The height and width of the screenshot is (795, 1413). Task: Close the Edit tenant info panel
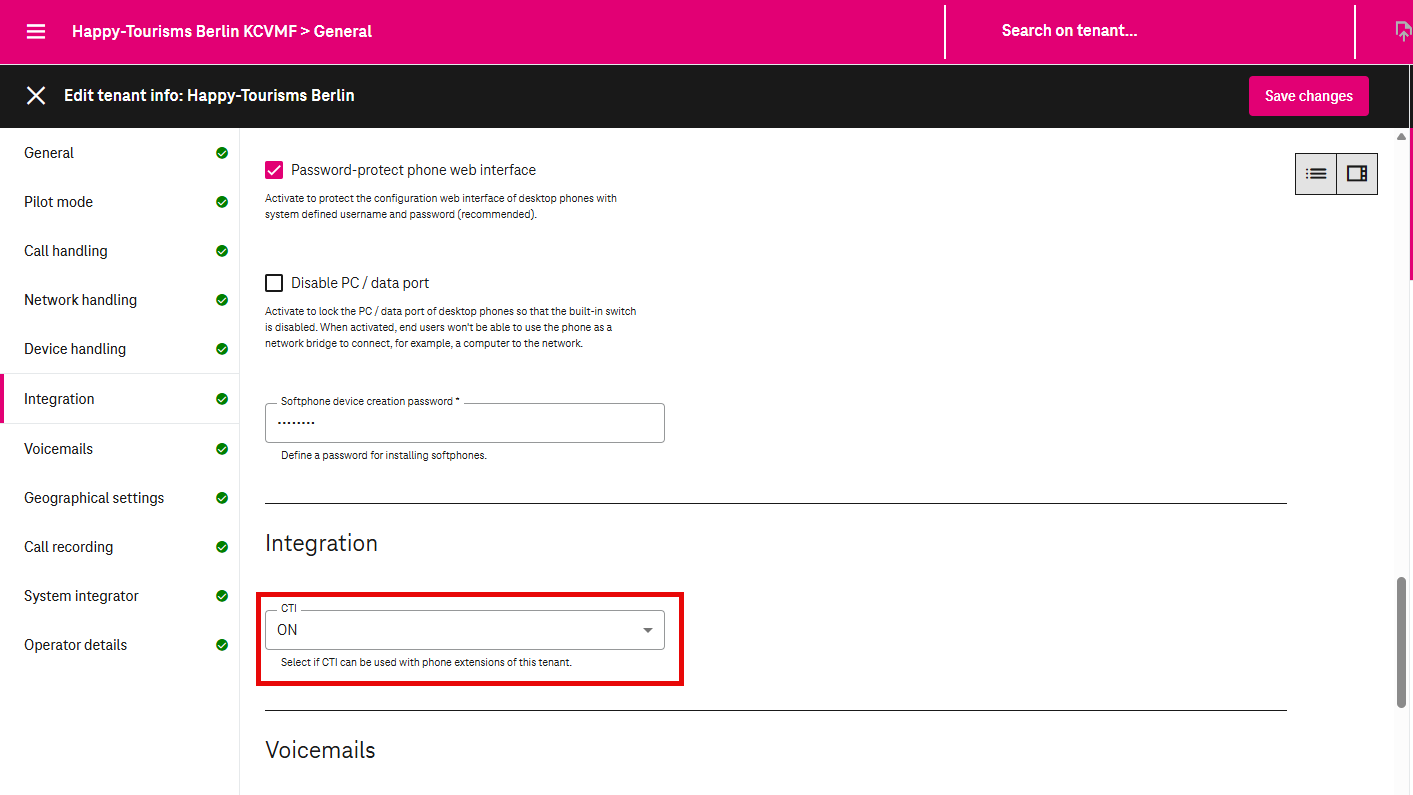click(x=36, y=95)
